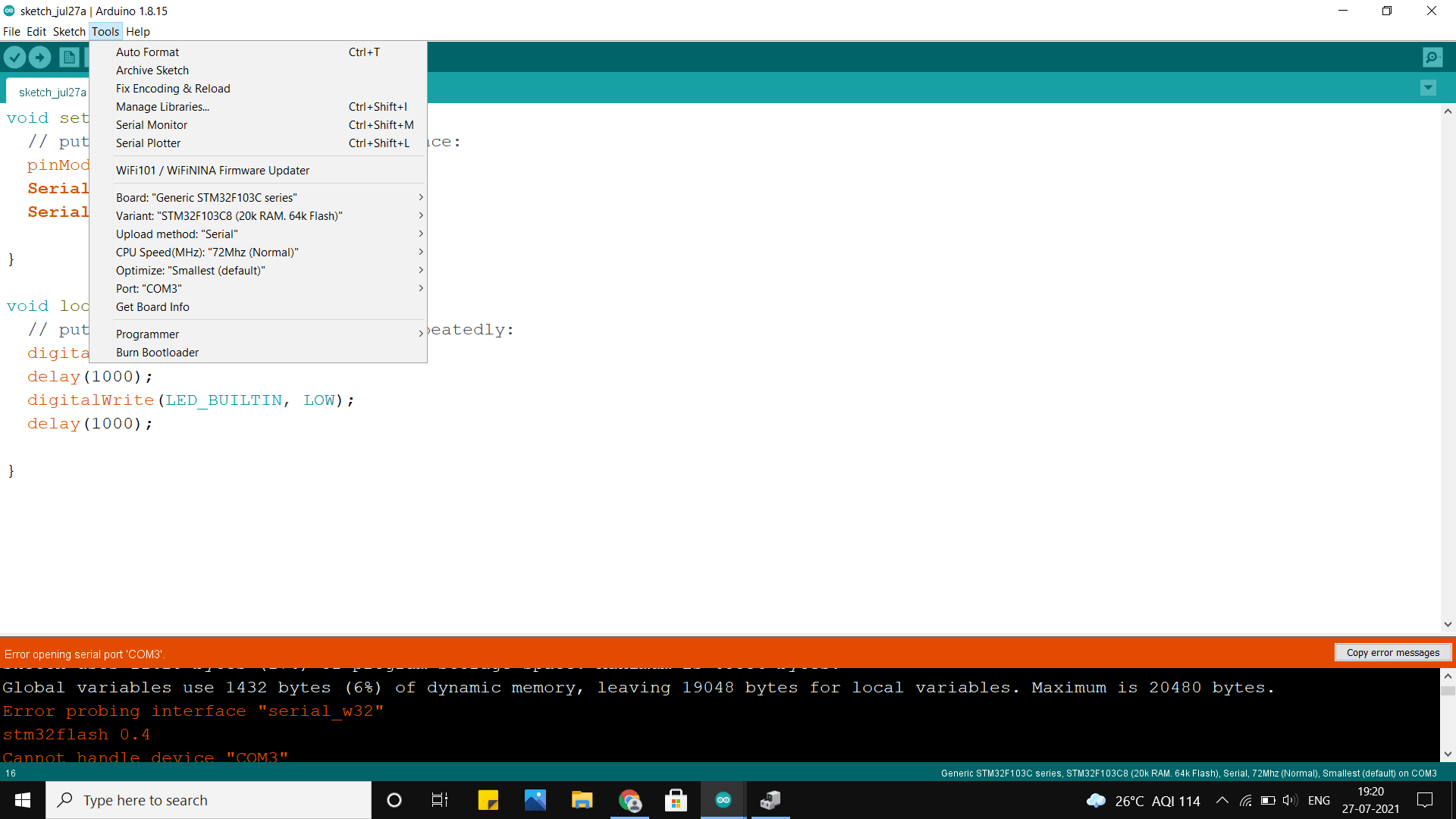
Task: Open the Windows Start menu
Action: (22, 800)
